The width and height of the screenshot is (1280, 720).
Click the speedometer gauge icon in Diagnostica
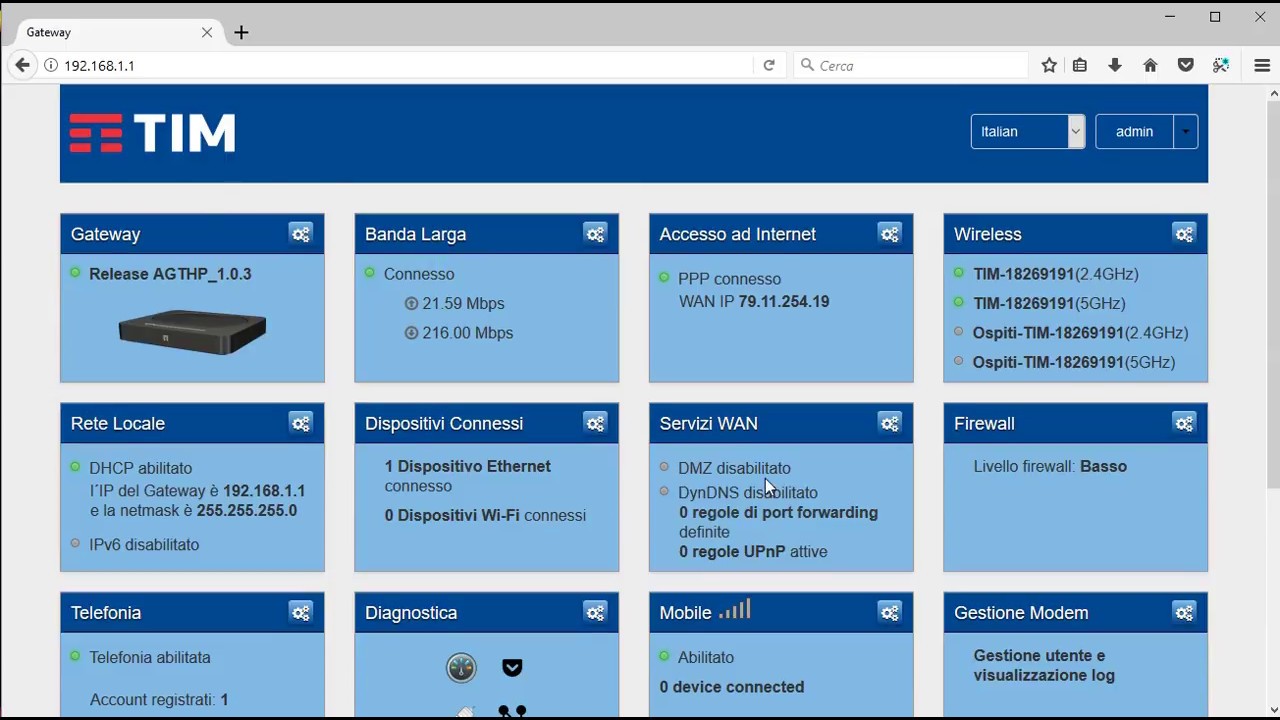click(461, 668)
